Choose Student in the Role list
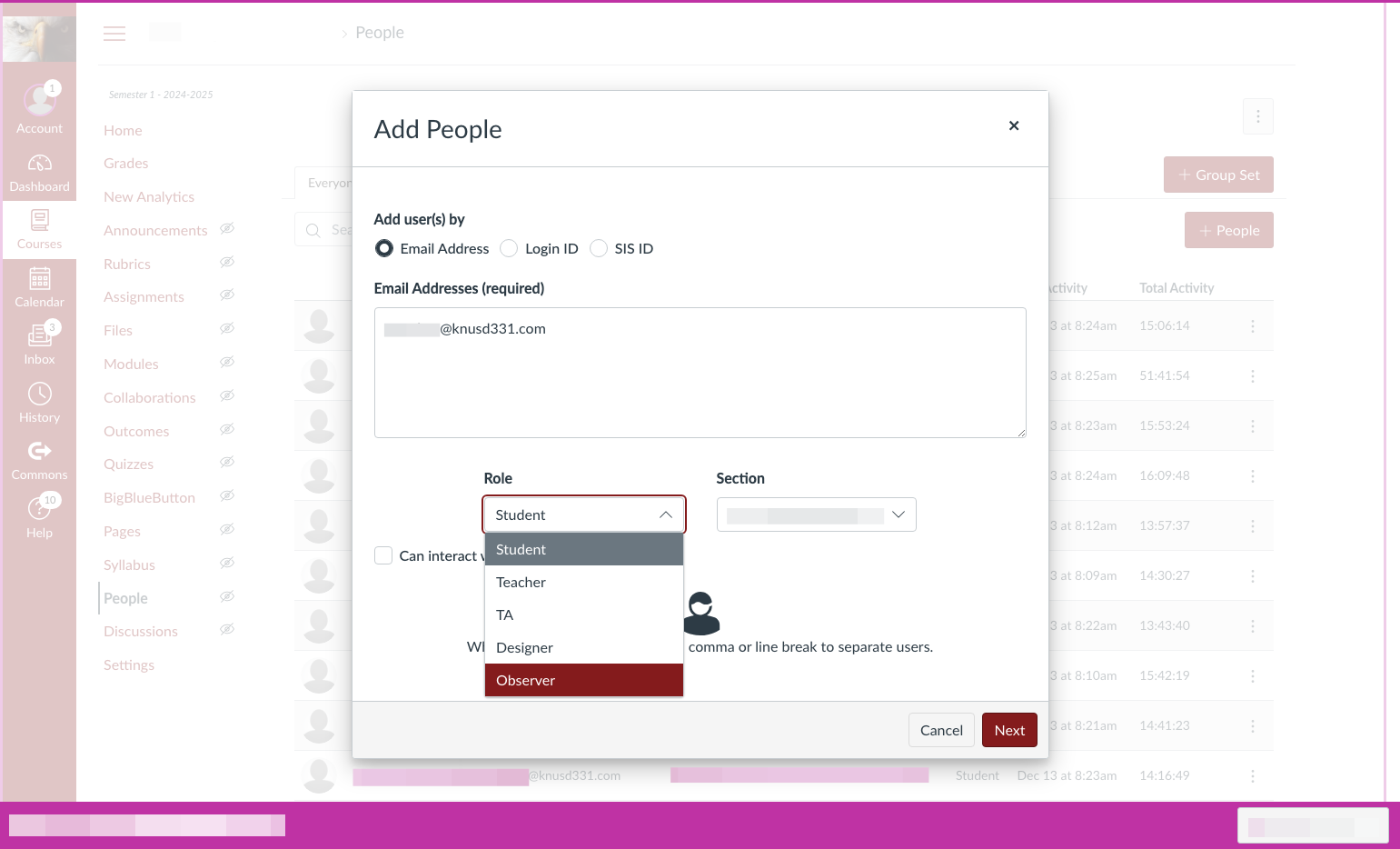The height and width of the screenshot is (849, 1400). 583,549
